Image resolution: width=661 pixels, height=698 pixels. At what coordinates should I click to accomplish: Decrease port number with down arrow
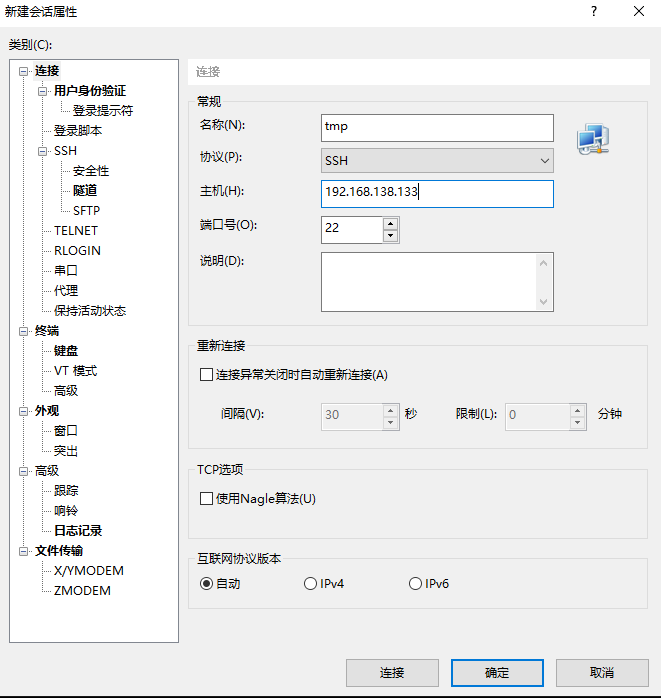click(390, 236)
